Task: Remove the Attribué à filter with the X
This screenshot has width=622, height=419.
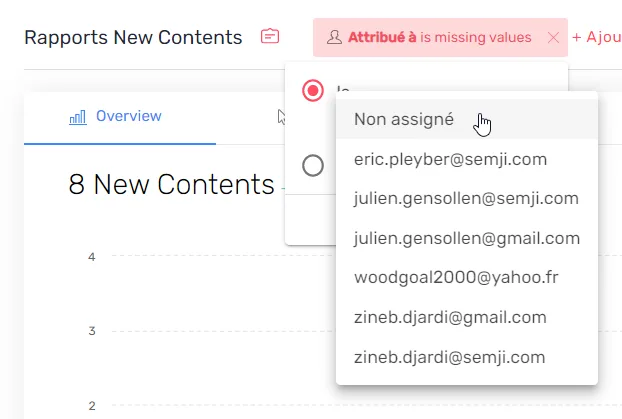Action: pos(553,38)
